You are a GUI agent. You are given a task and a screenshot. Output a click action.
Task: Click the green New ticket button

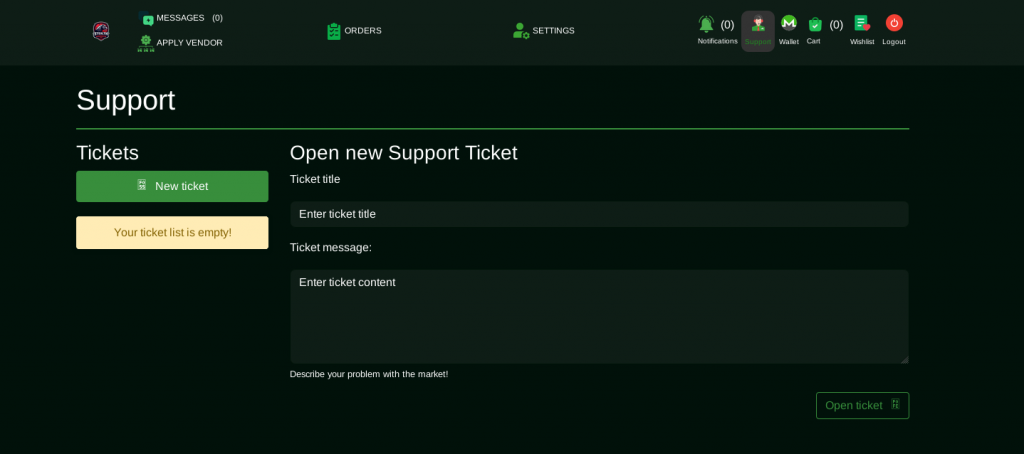172,186
